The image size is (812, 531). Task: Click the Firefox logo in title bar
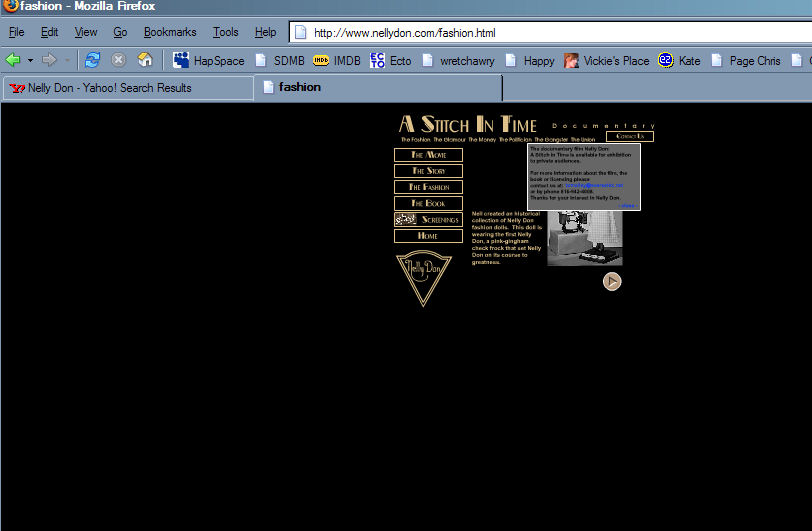point(10,6)
